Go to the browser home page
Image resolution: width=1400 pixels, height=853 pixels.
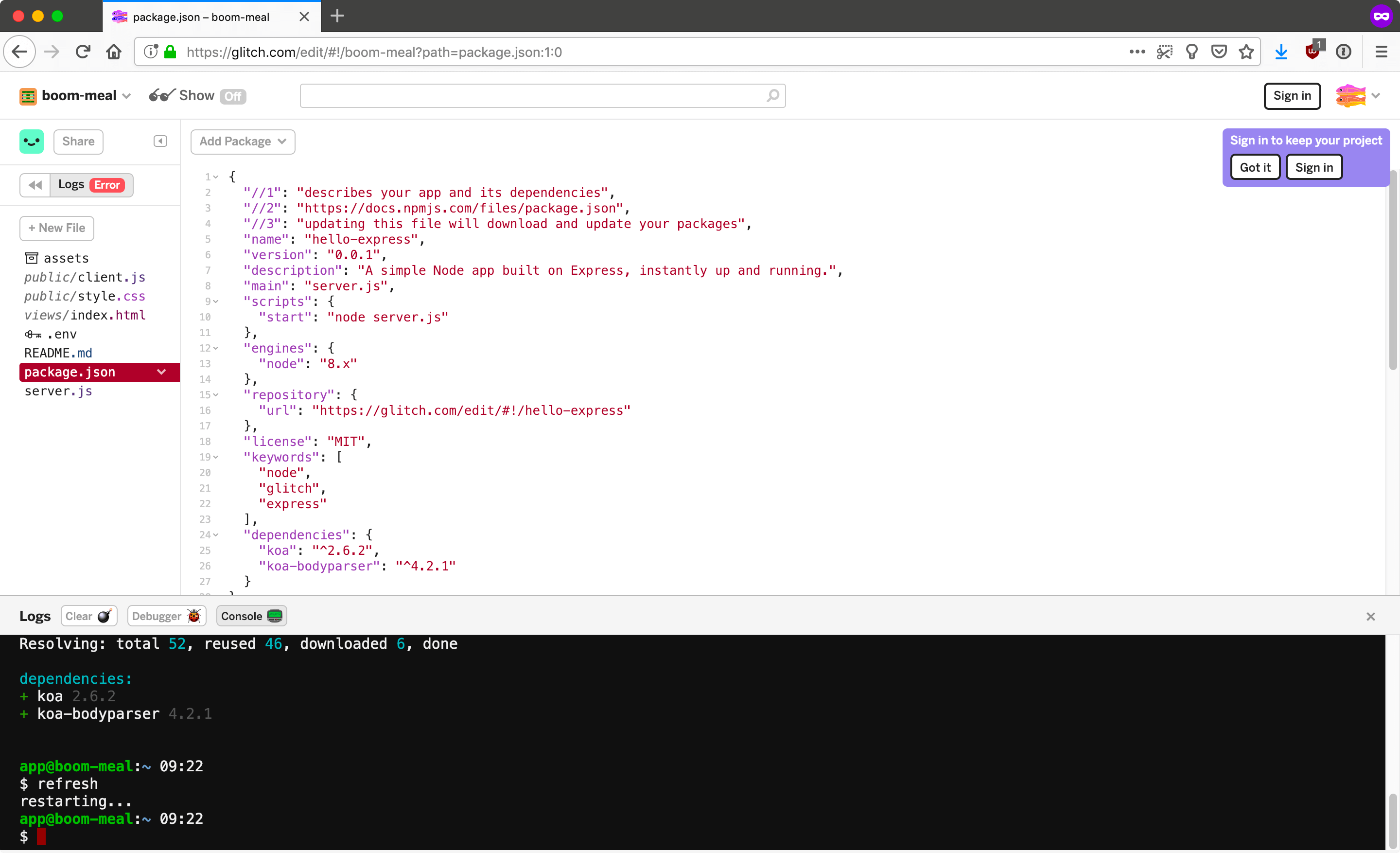click(114, 52)
